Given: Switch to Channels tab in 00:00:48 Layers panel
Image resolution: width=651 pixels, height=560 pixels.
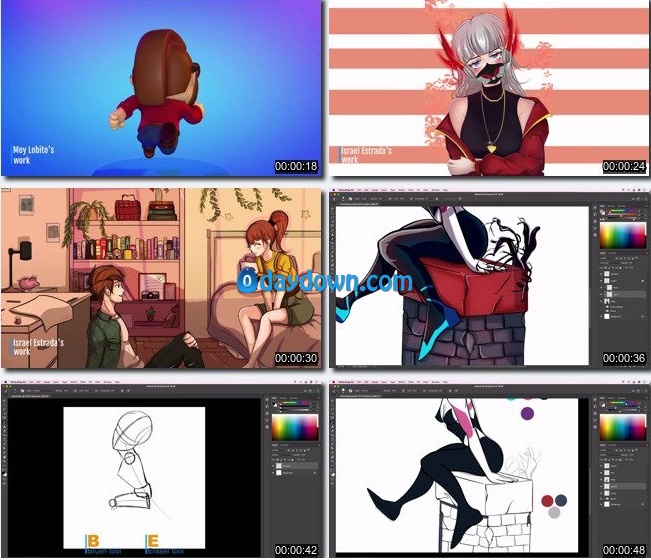Looking at the screenshot, I should 612,445.
